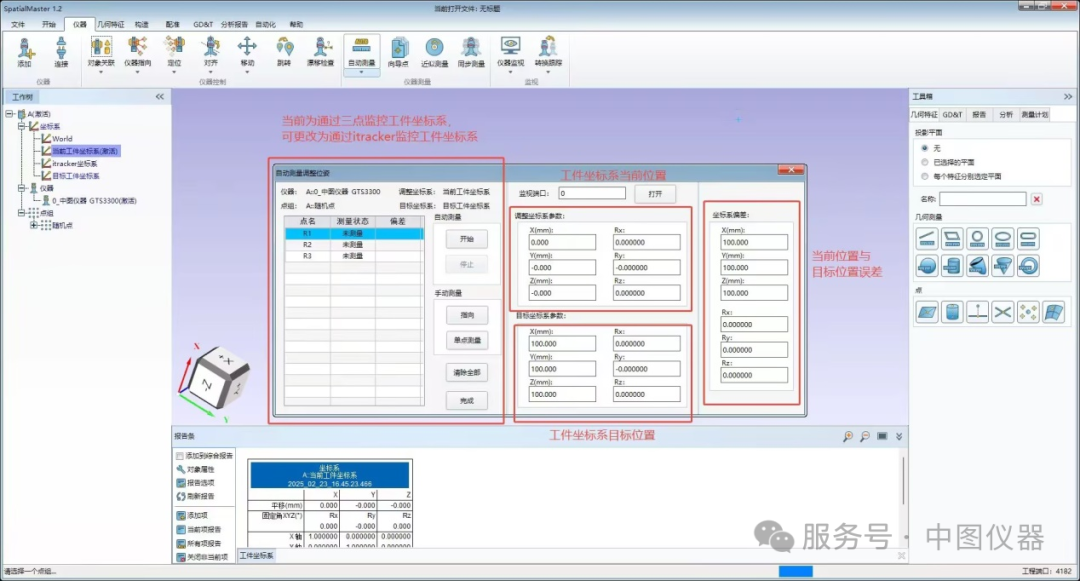Switch to the 自动化 ribbon tab
Screen dimensions: 1080x581
(x=265, y=24)
